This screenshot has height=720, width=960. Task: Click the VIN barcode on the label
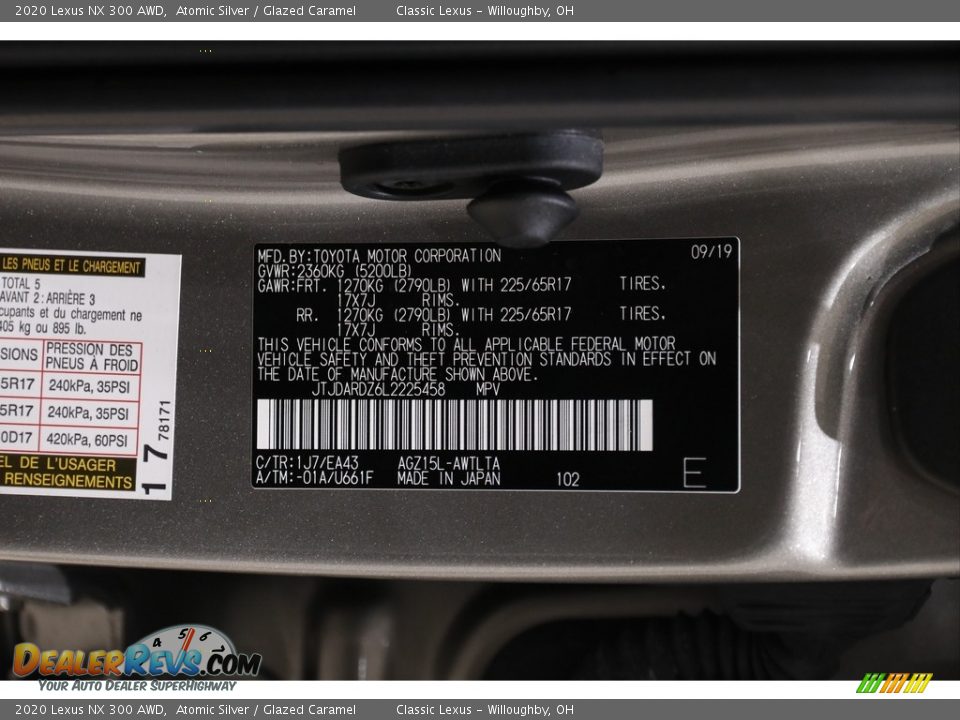coord(454,425)
